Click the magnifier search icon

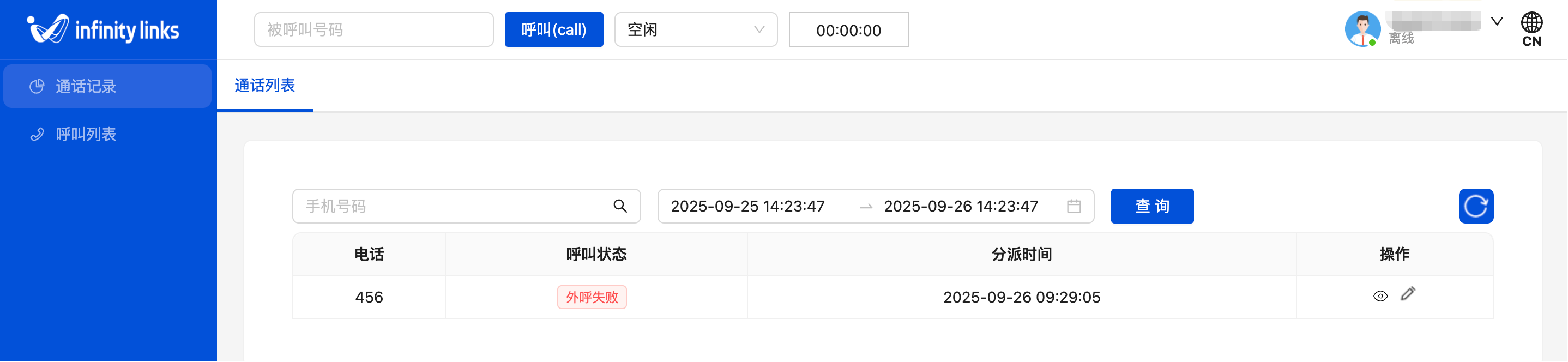pos(620,206)
